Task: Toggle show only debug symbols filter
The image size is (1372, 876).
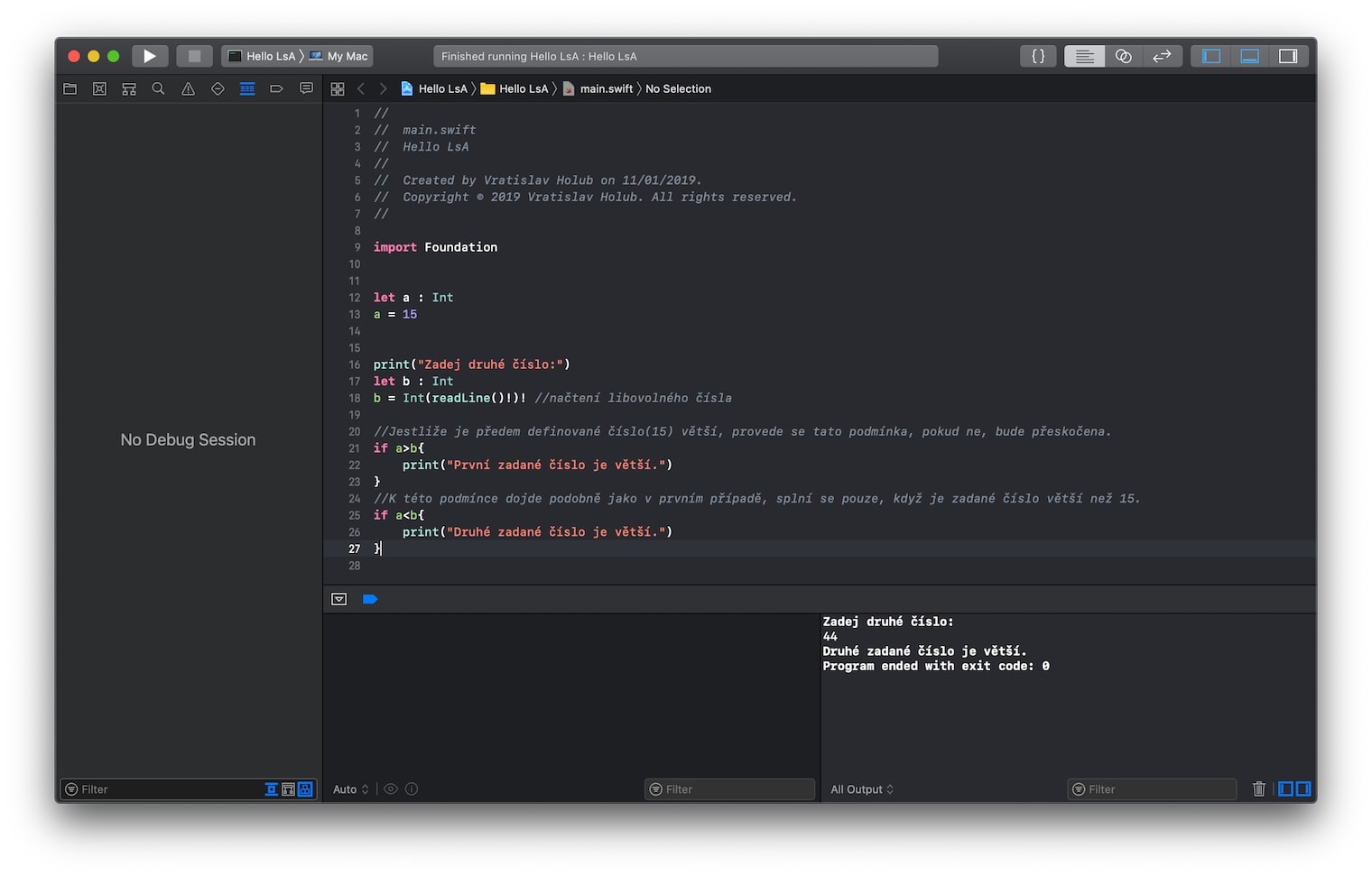Action: [305, 789]
